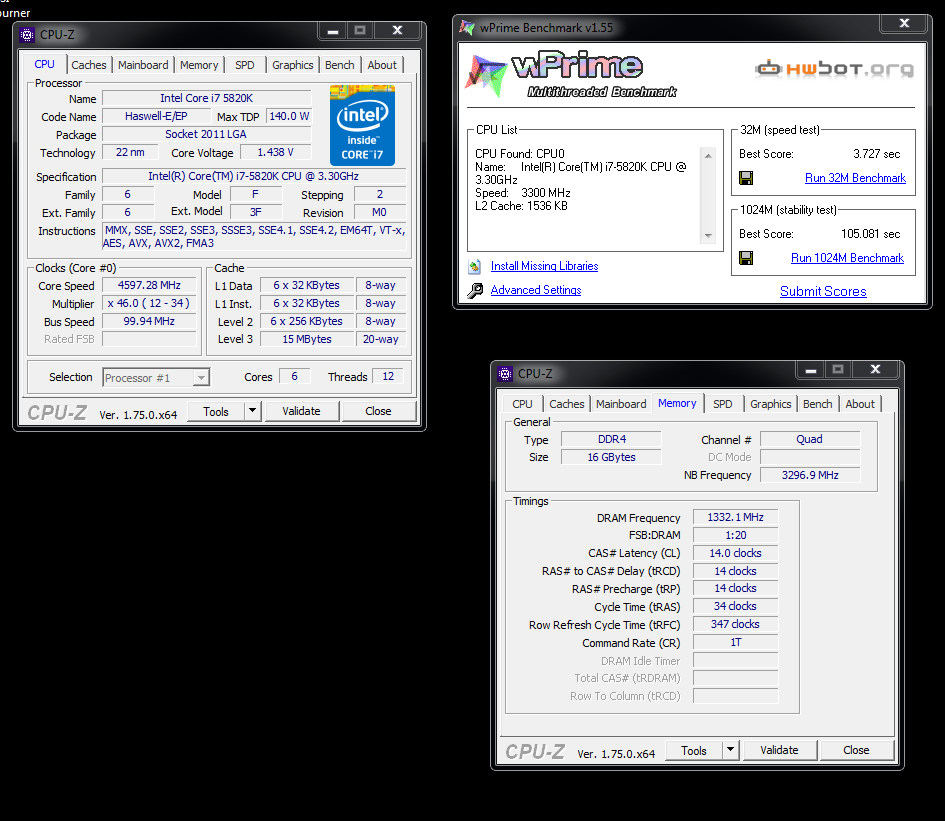This screenshot has width=945, height=821.
Task: Open Tools dropdown arrow in left CPU-Z window
Action: coord(253,411)
